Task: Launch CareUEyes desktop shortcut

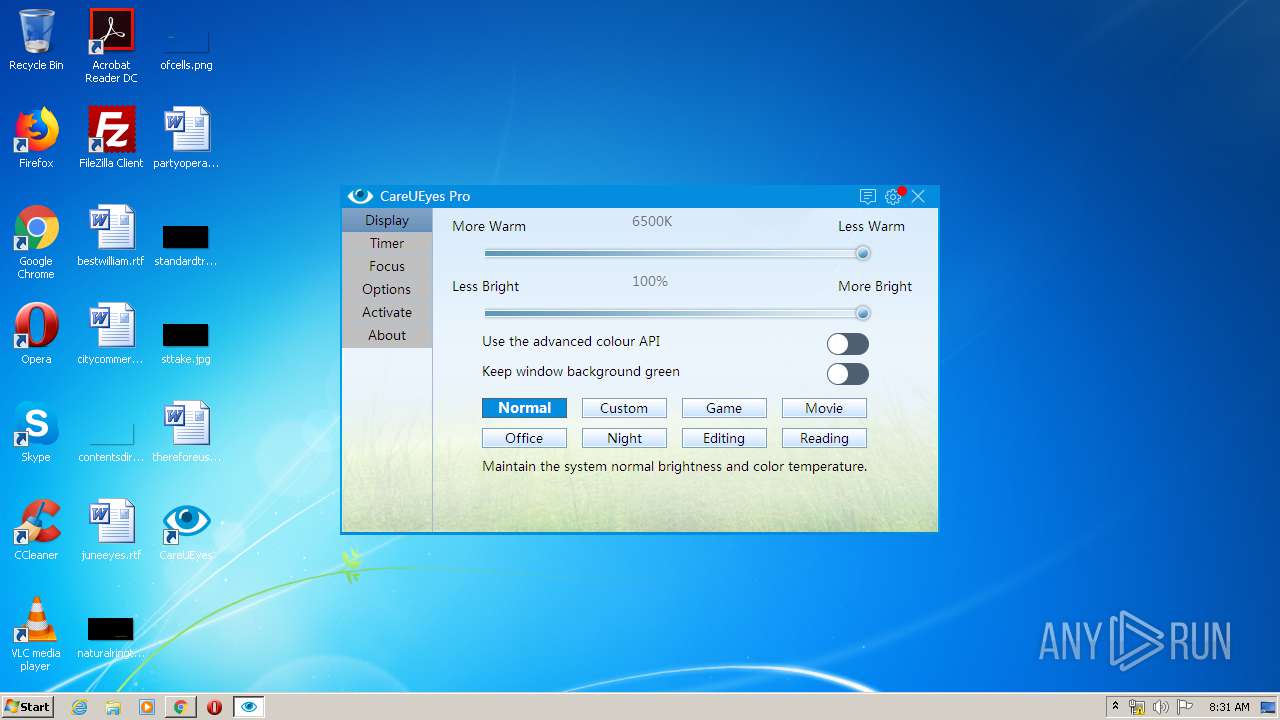Action: [186, 530]
